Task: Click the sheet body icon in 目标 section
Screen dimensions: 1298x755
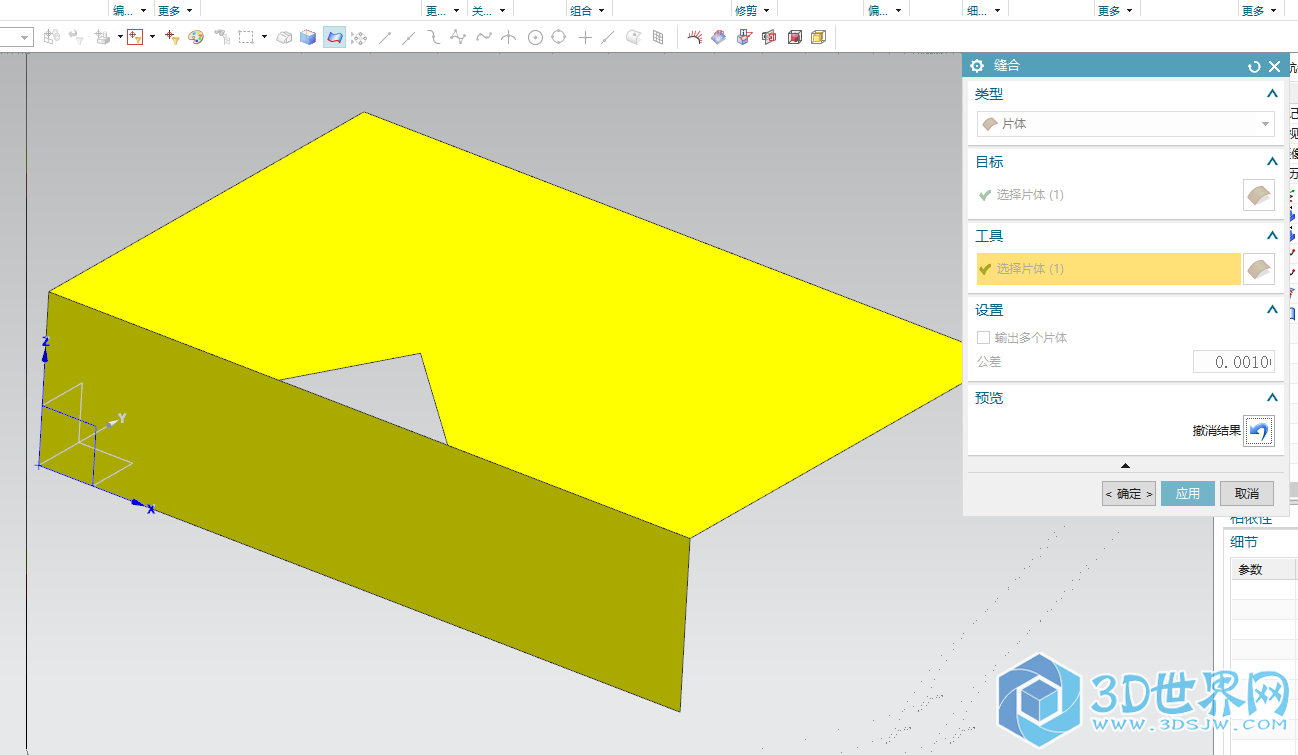Action: (1259, 195)
